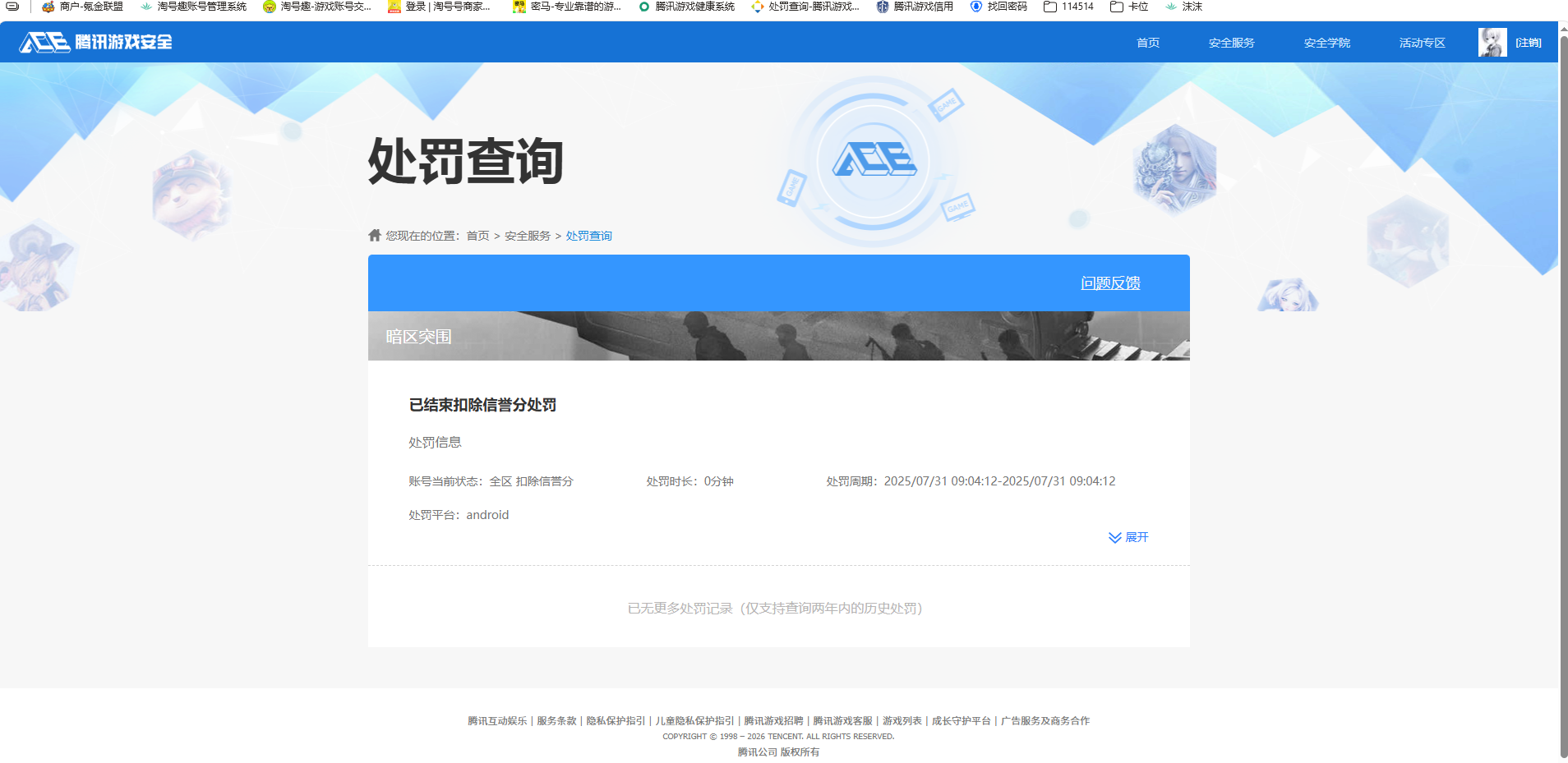The width and height of the screenshot is (1568, 763).
Task: Click 安全服务 in the breadcrumb
Action: pyautogui.click(x=528, y=236)
